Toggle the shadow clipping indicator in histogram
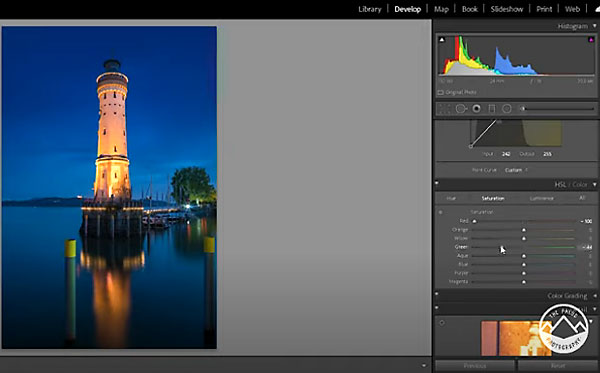This screenshot has height=373, width=600. 442,39
